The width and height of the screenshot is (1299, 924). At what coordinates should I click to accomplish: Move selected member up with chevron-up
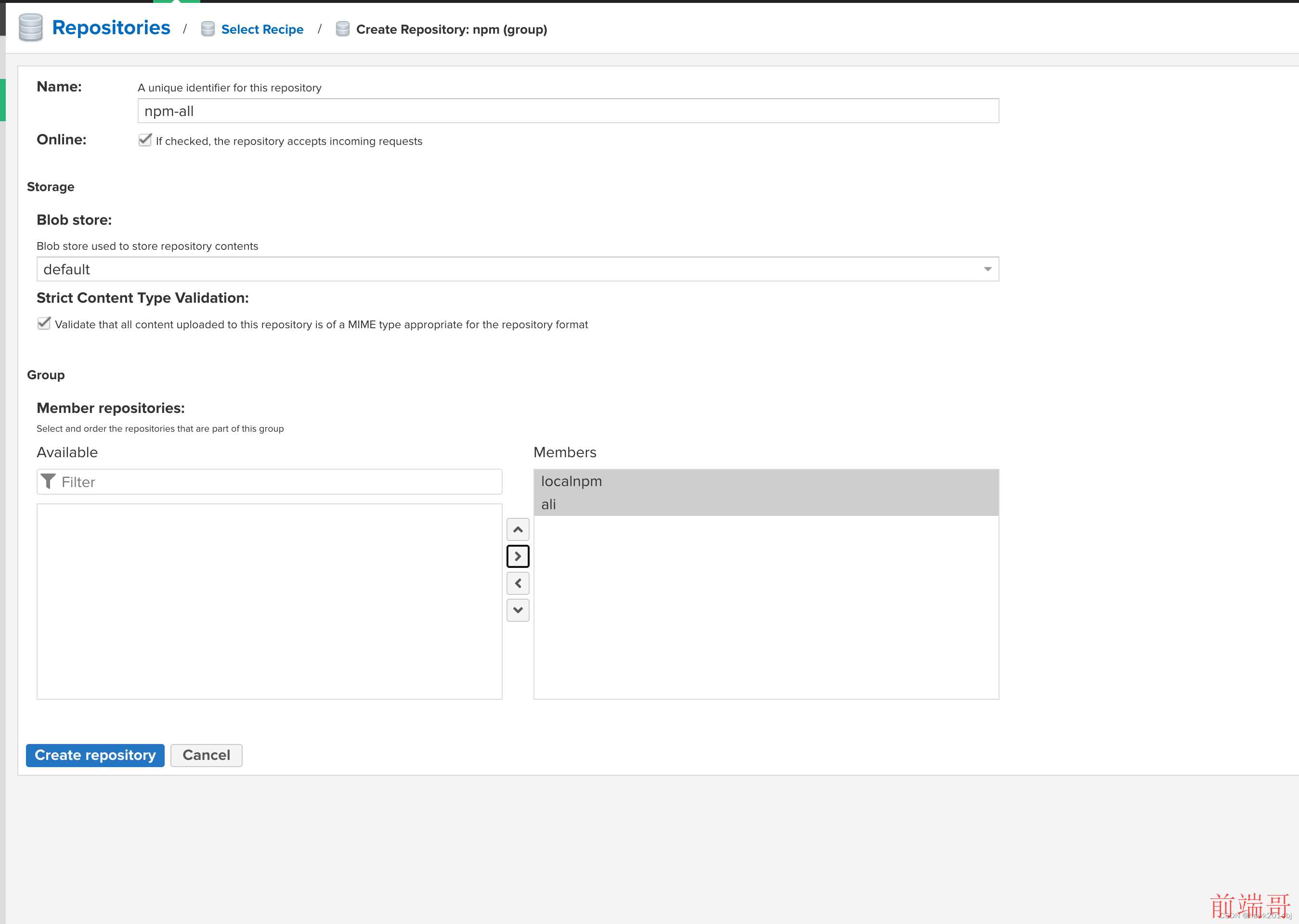pyautogui.click(x=518, y=530)
